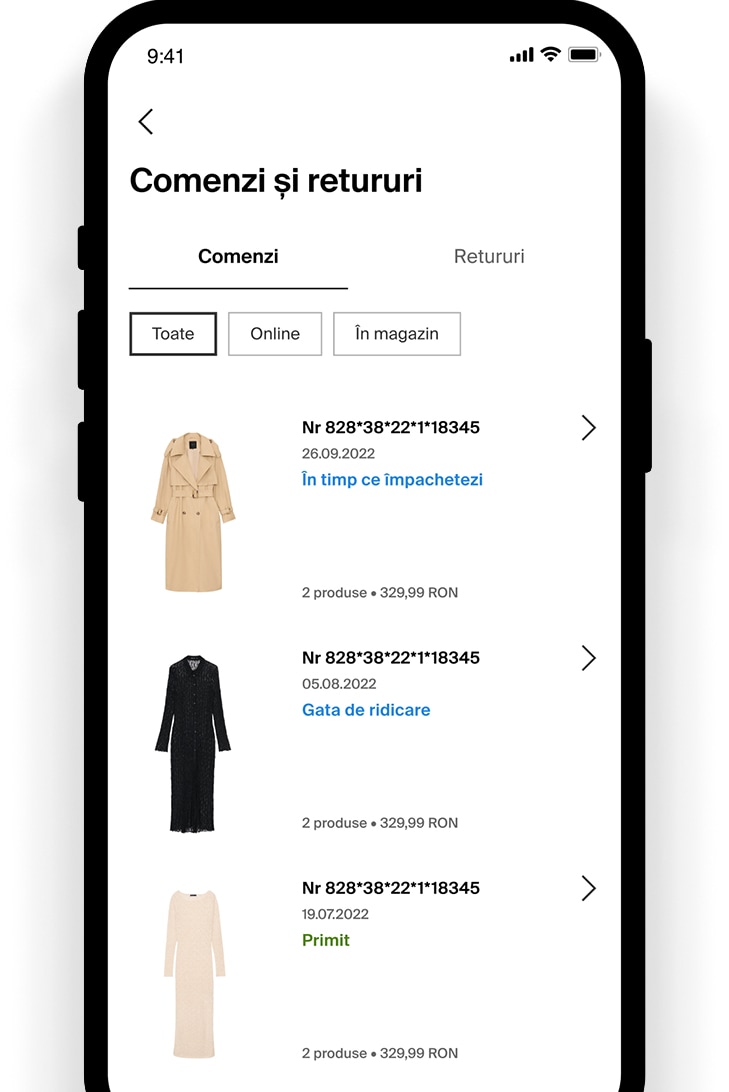Select the Toate filter

tap(173, 334)
